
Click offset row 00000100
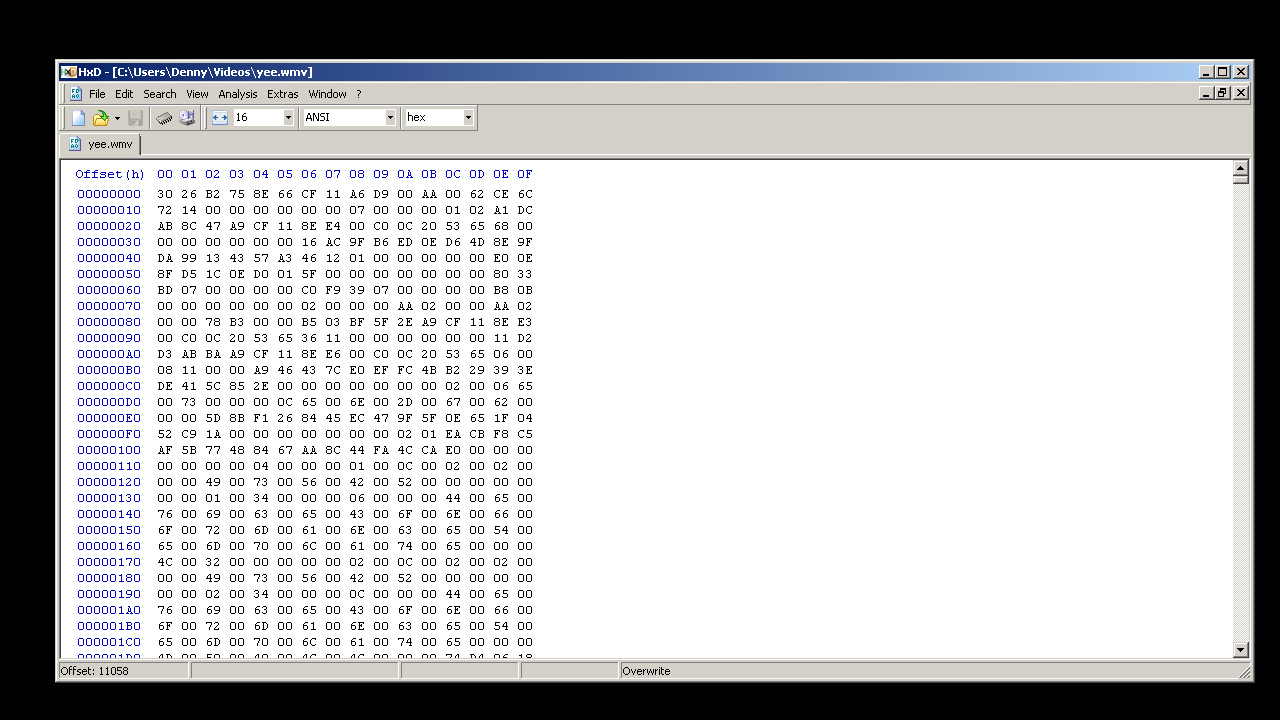pyautogui.click(x=109, y=450)
